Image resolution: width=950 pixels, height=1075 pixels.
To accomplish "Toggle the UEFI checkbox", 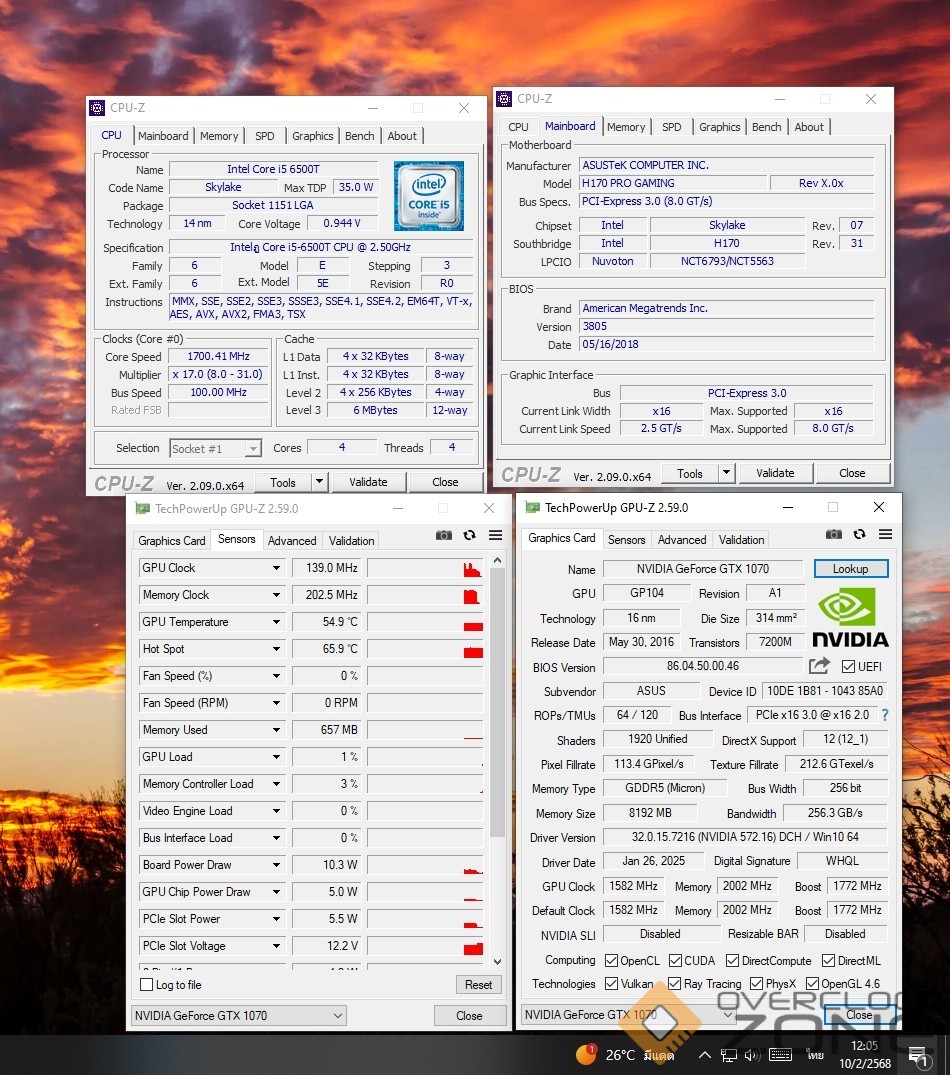I will (849, 666).
